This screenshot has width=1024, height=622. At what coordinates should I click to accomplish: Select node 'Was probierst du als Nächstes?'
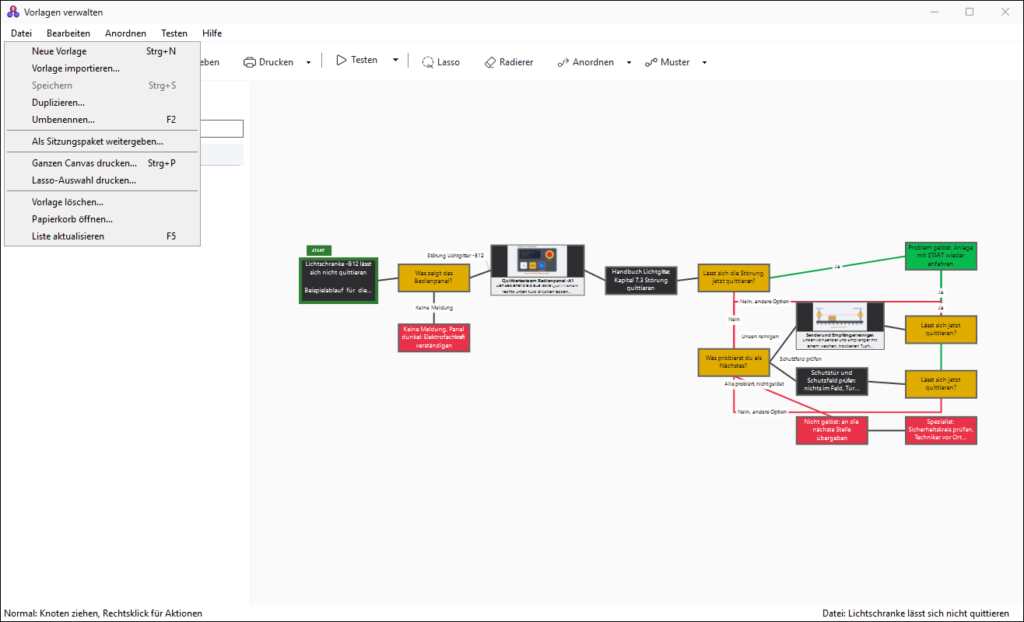tap(733, 362)
